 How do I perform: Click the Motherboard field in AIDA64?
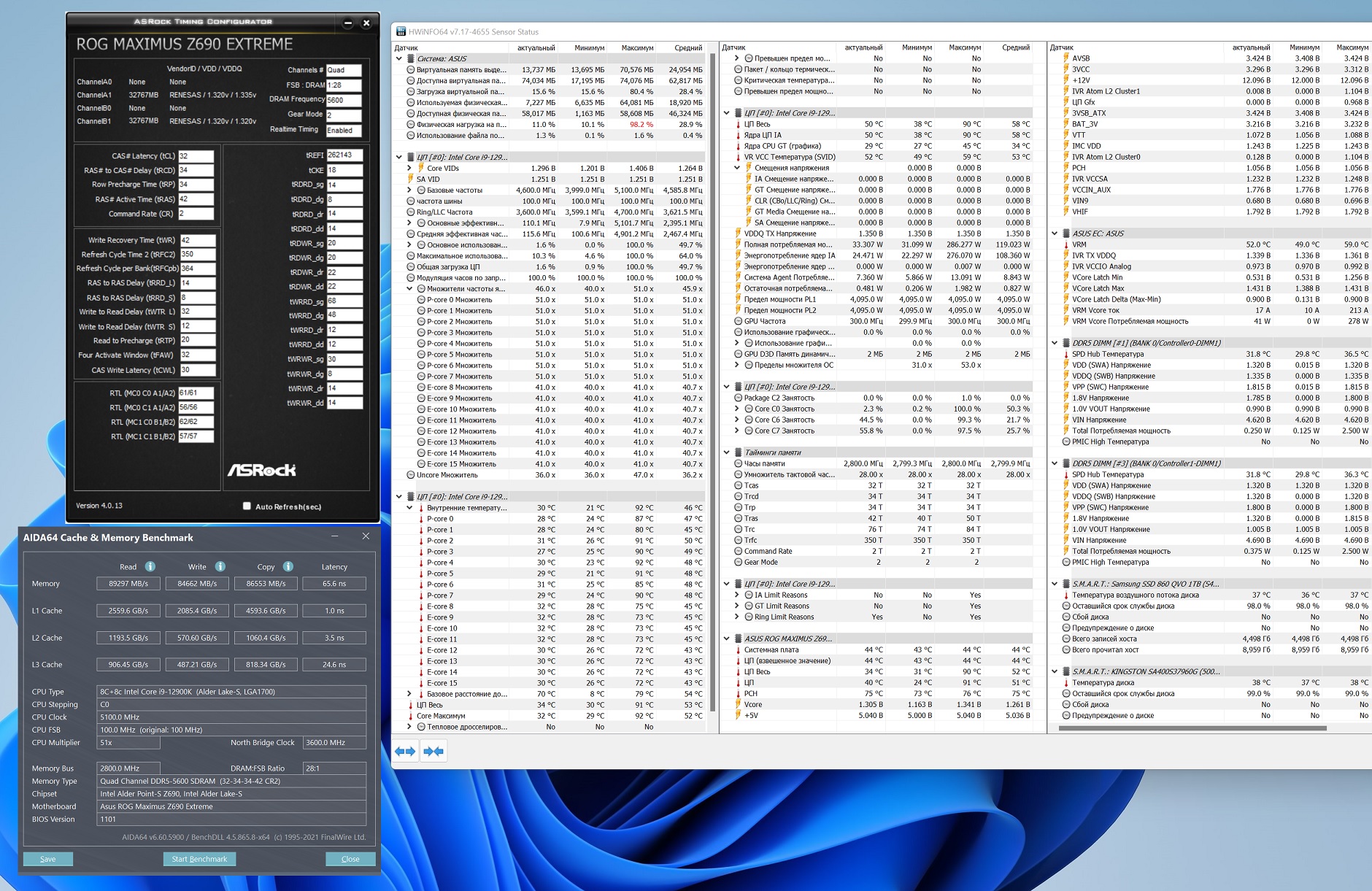(231, 806)
